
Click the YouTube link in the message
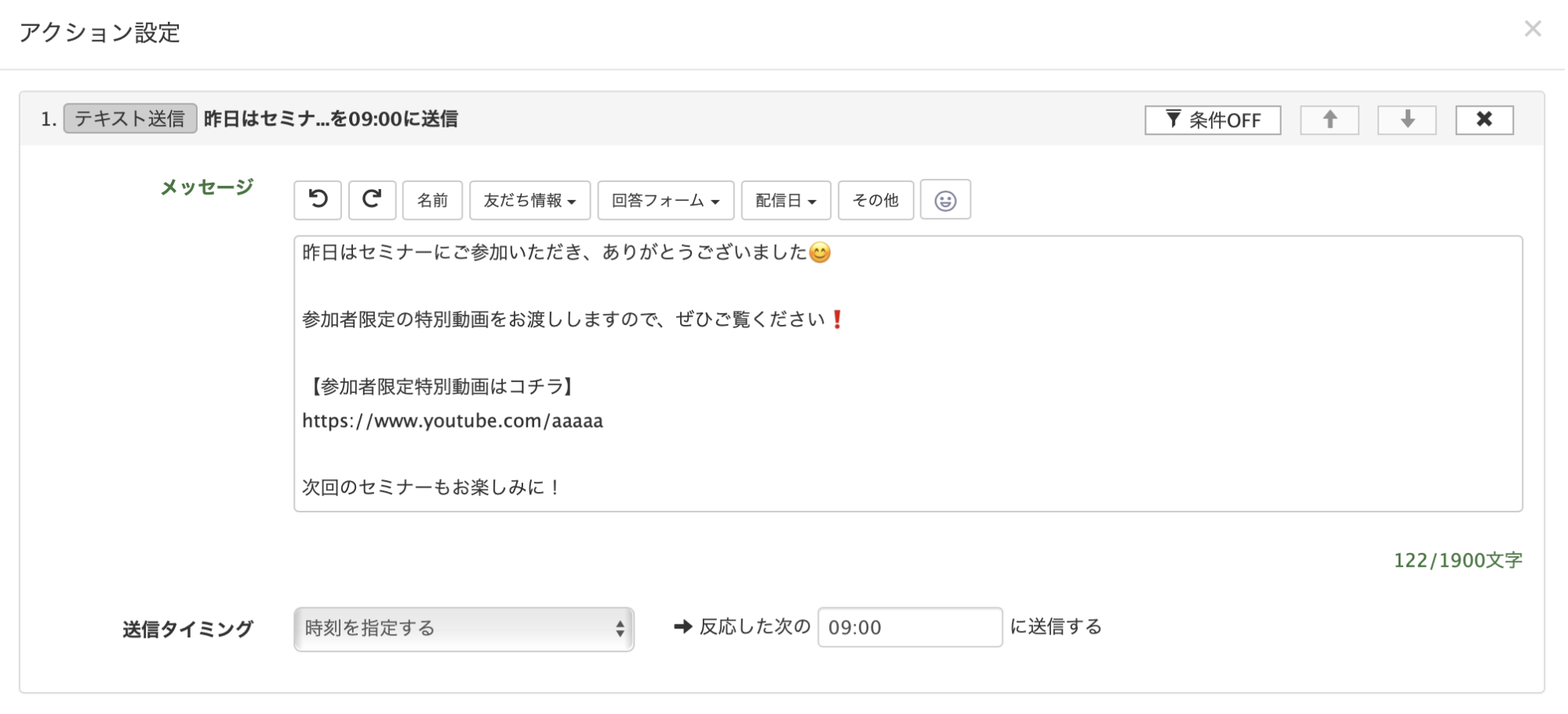(451, 421)
